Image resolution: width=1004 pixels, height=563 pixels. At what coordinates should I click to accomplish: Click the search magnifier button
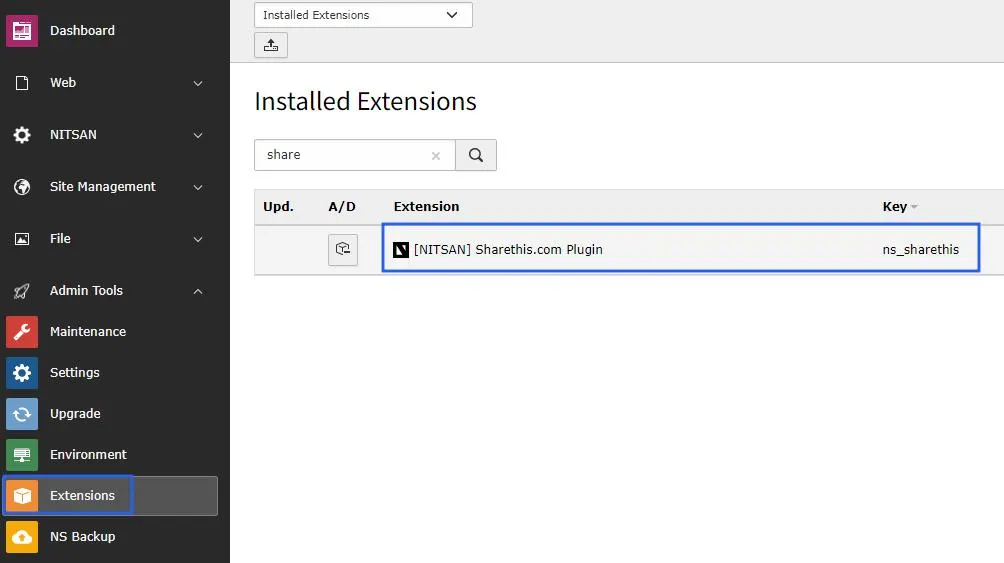click(x=476, y=155)
